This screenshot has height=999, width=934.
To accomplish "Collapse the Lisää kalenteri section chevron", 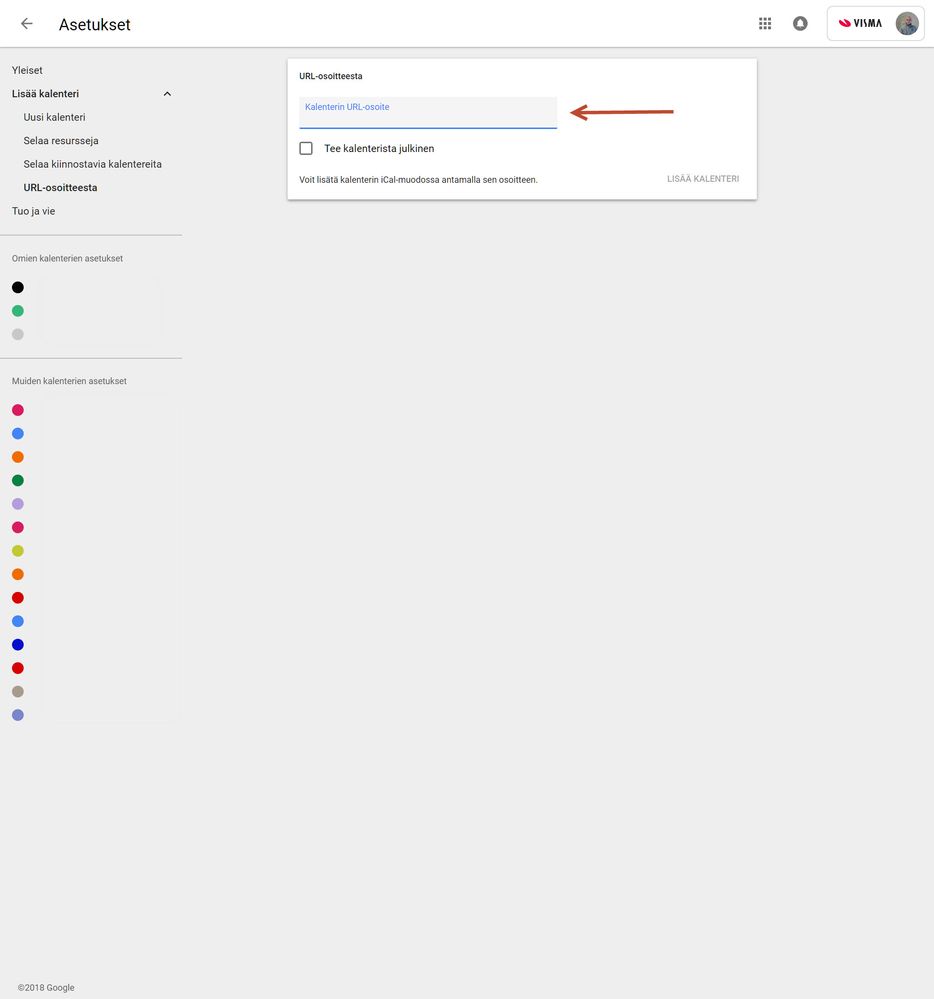I will [x=167, y=94].
